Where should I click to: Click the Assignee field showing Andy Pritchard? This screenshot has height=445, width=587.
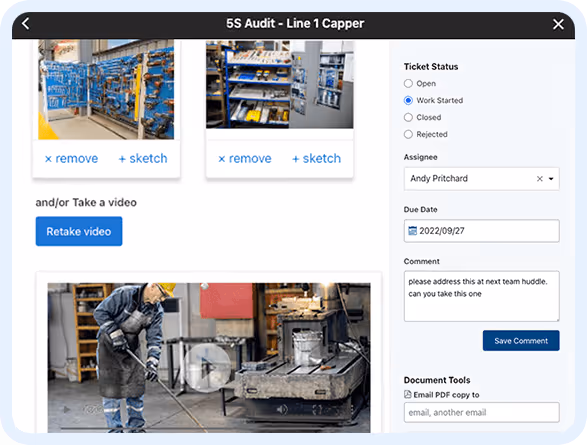481,179
